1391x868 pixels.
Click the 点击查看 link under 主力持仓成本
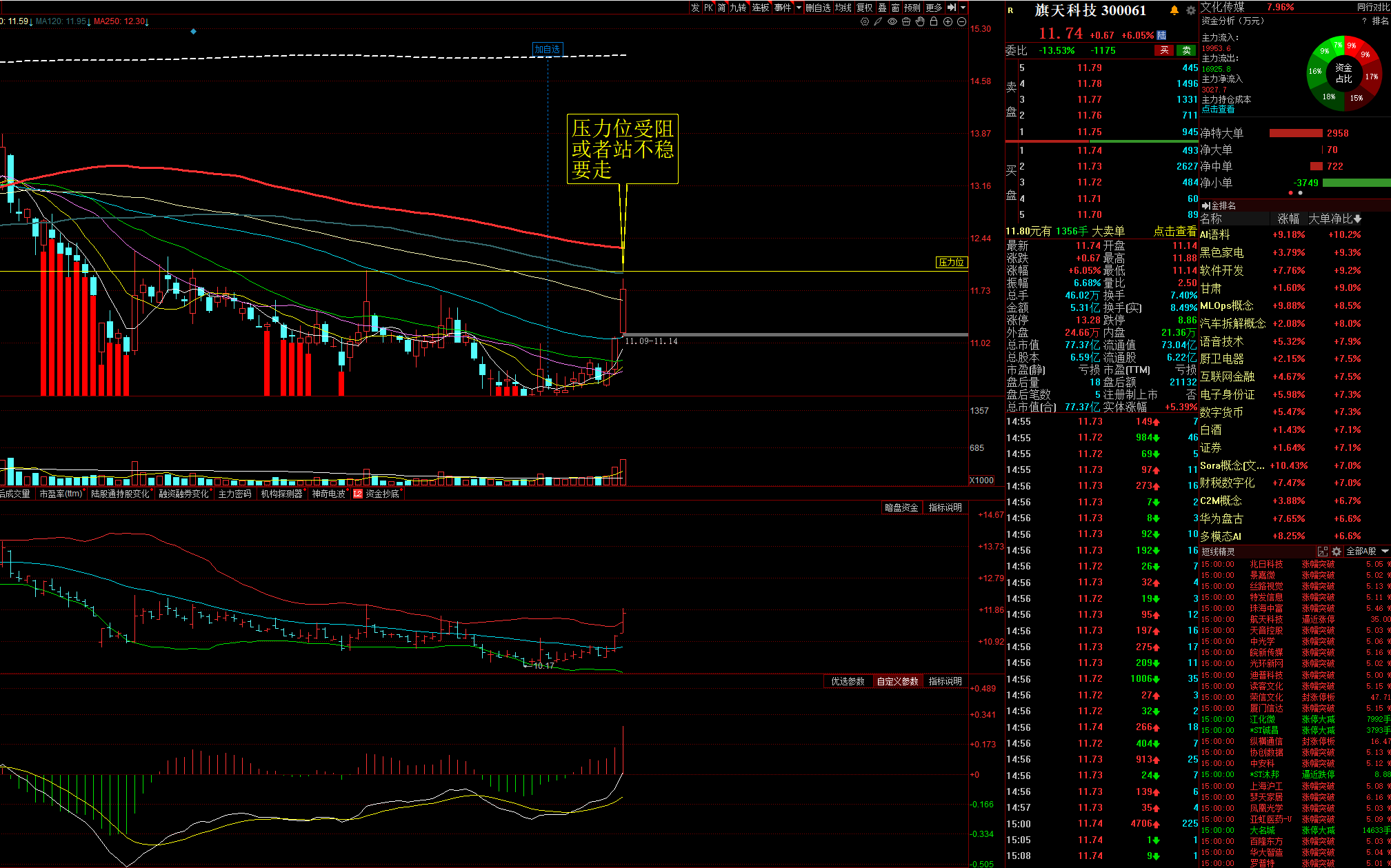[x=1218, y=109]
